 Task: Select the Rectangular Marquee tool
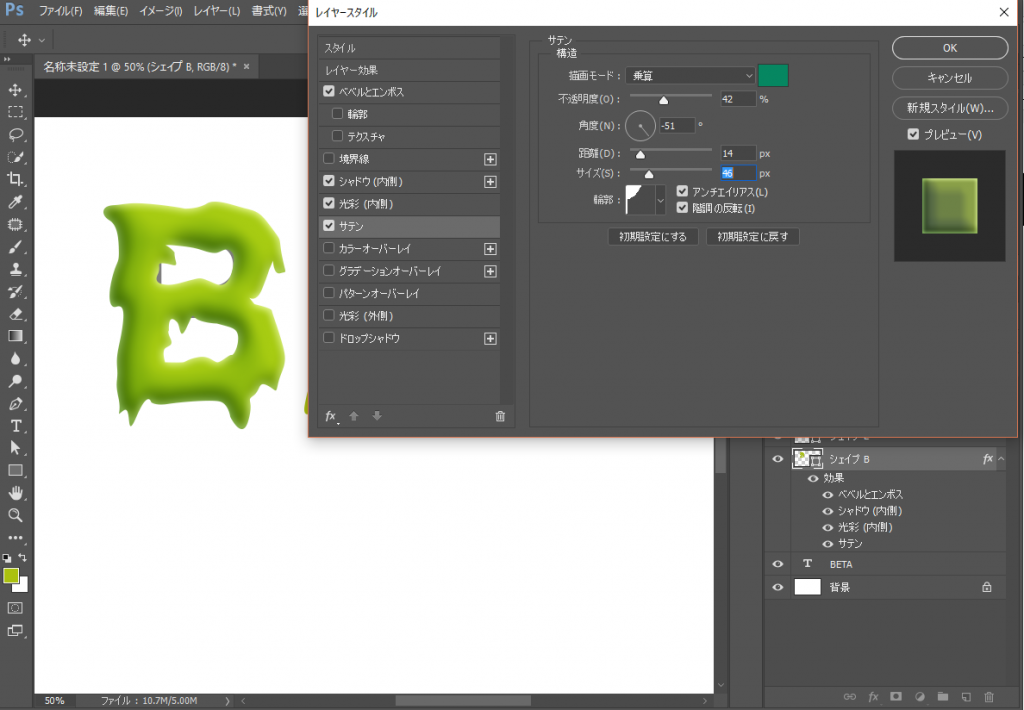click(16, 112)
